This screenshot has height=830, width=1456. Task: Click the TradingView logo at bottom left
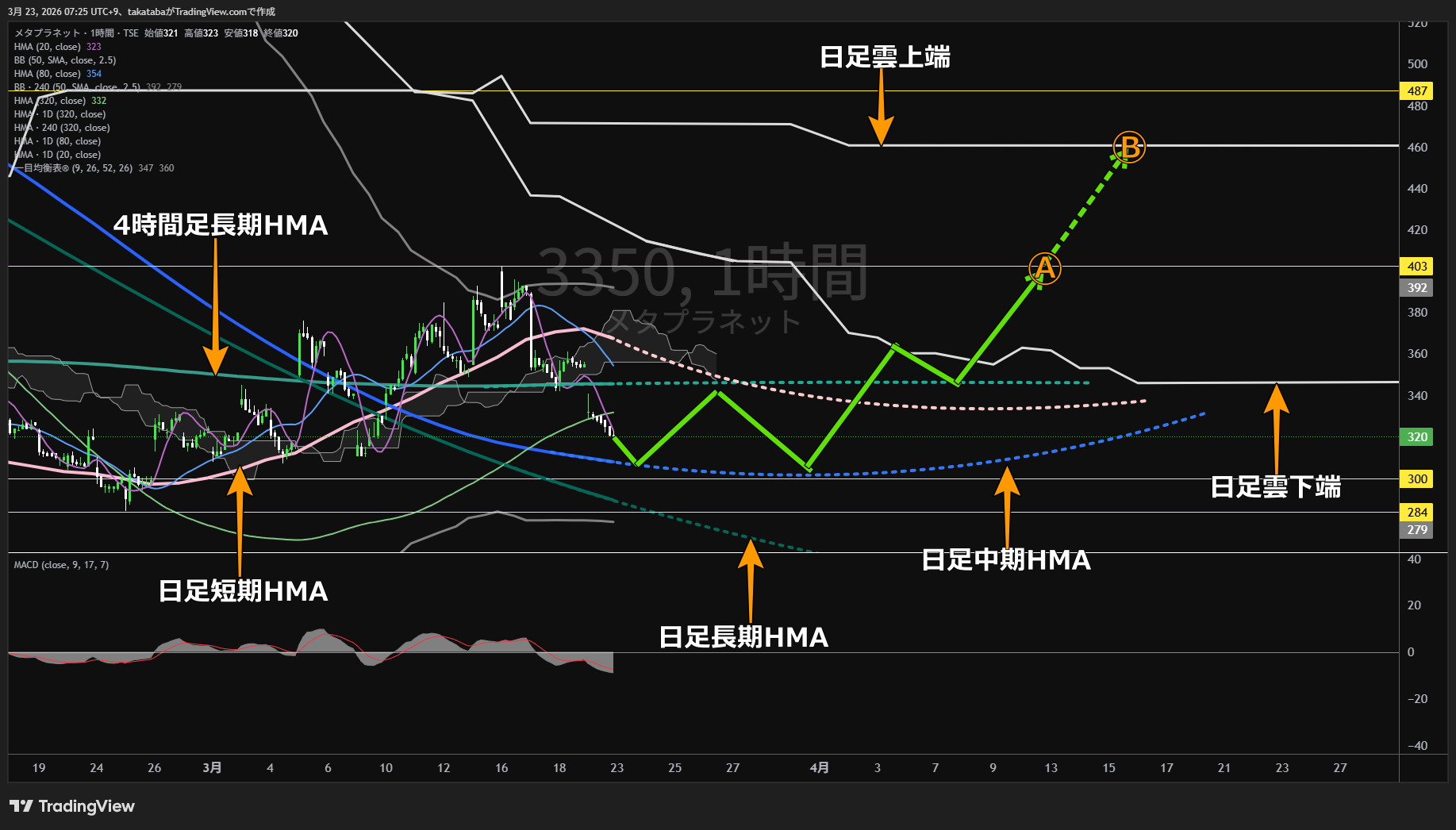(x=72, y=806)
